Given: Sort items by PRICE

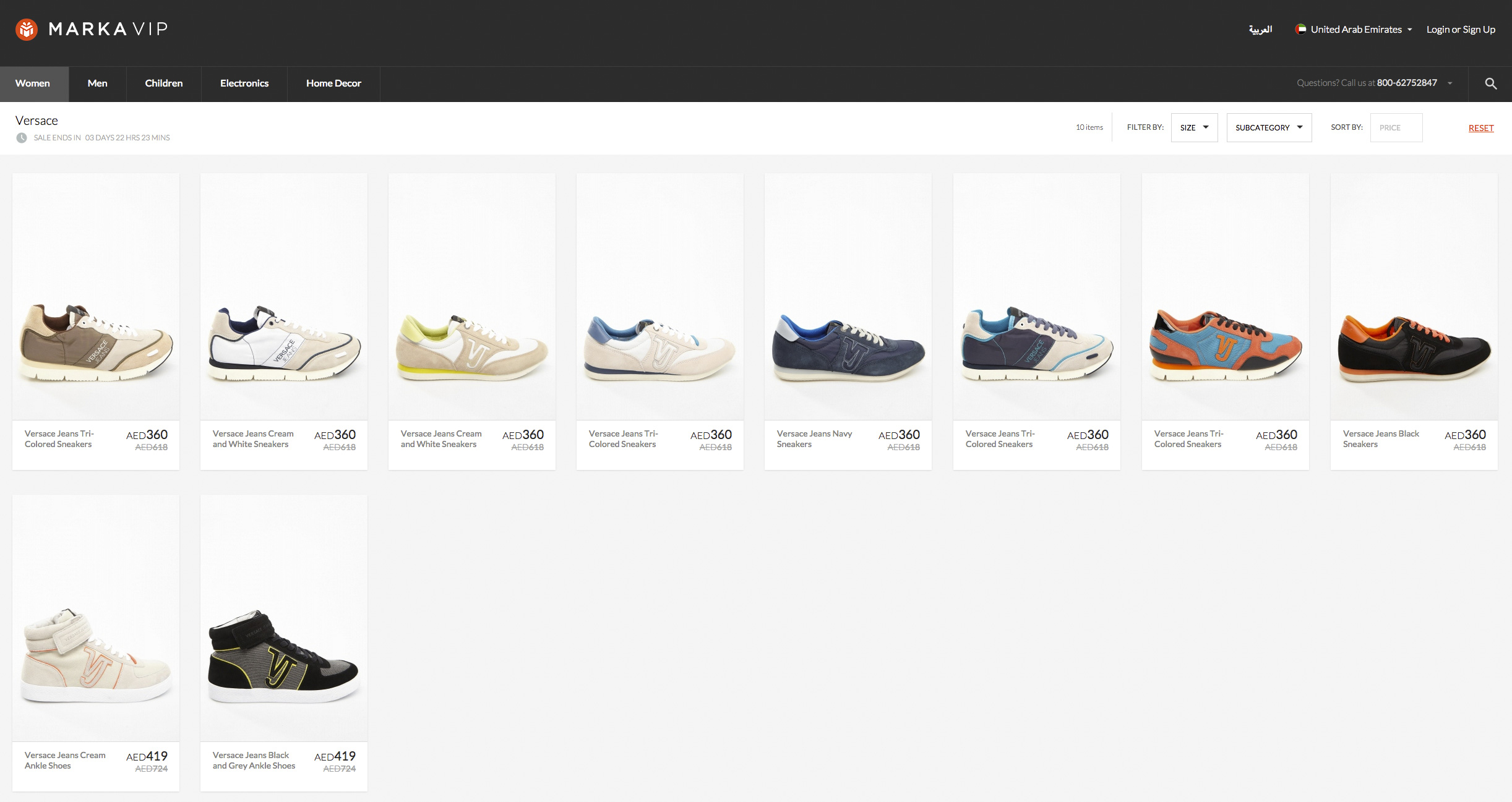Looking at the screenshot, I should coord(1396,127).
